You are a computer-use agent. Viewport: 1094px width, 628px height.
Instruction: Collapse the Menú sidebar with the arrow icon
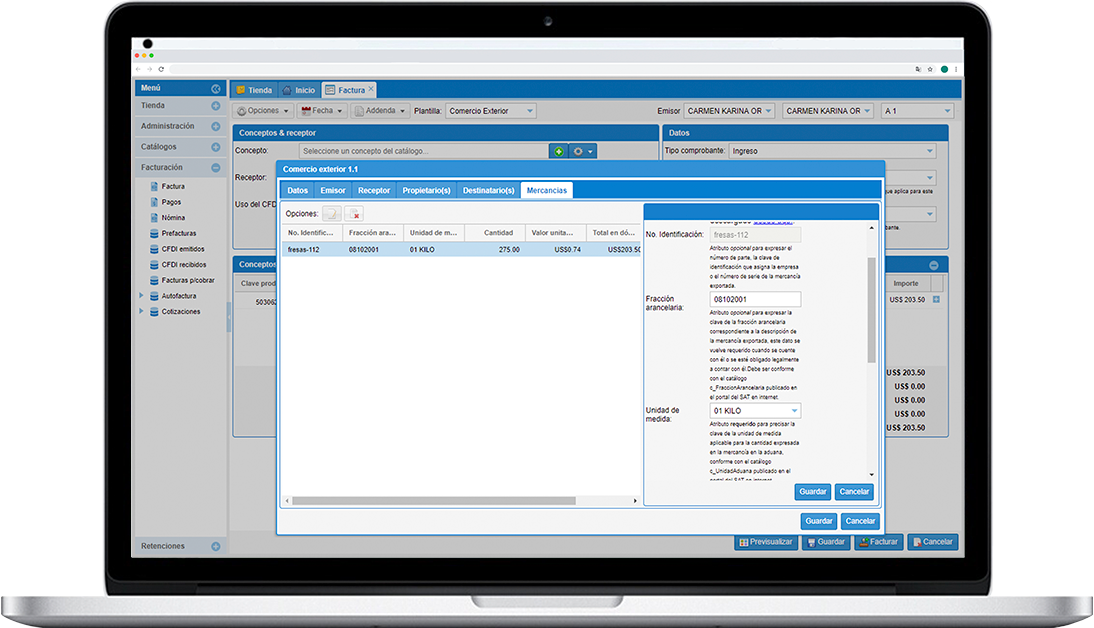[x=215, y=89]
